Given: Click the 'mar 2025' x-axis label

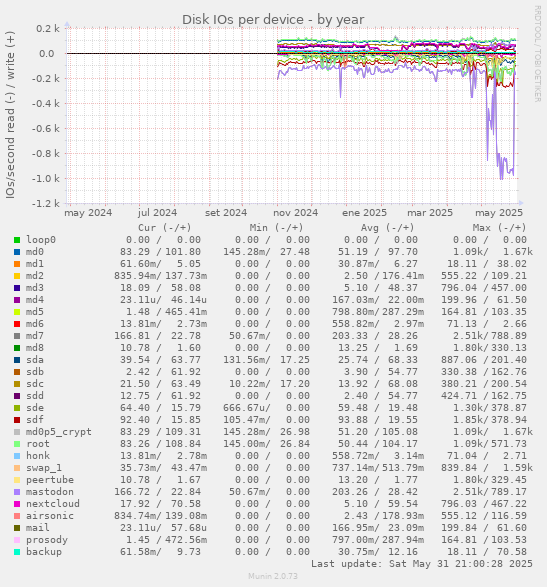Looking at the screenshot, I should coord(430,213).
